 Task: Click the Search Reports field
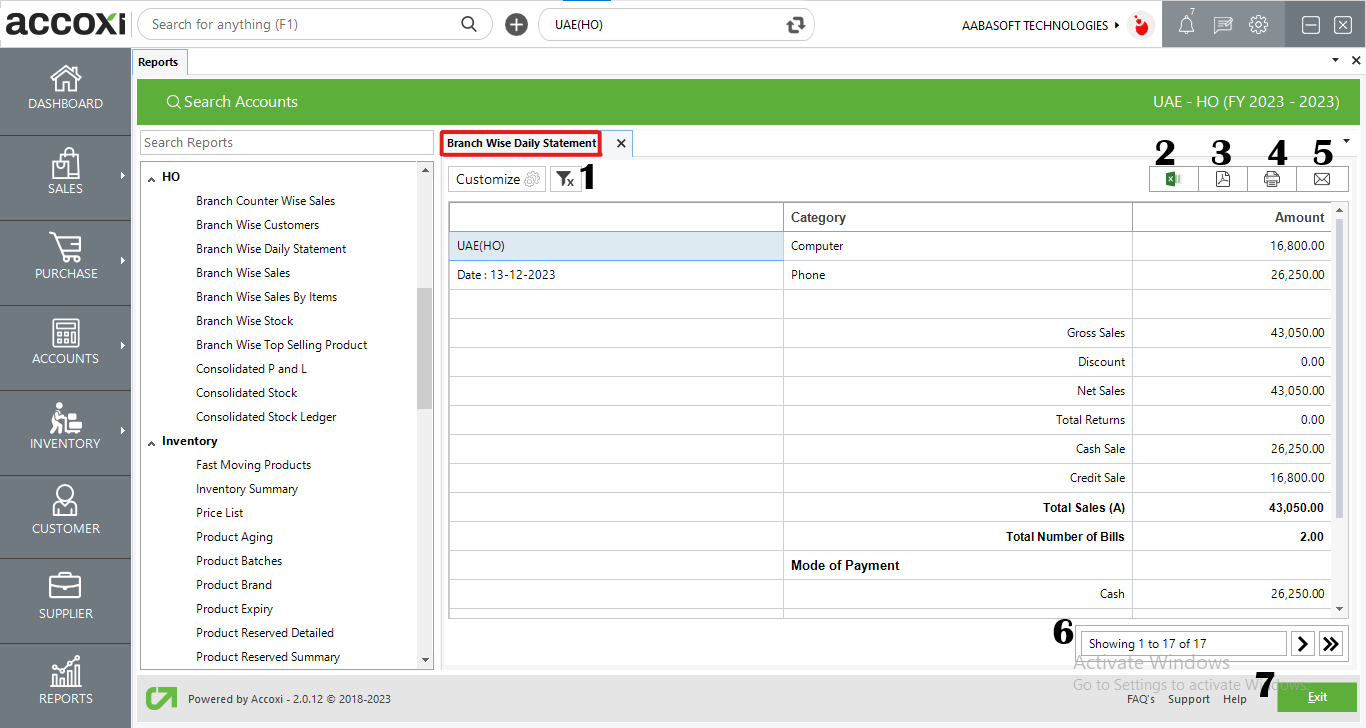click(x=286, y=143)
